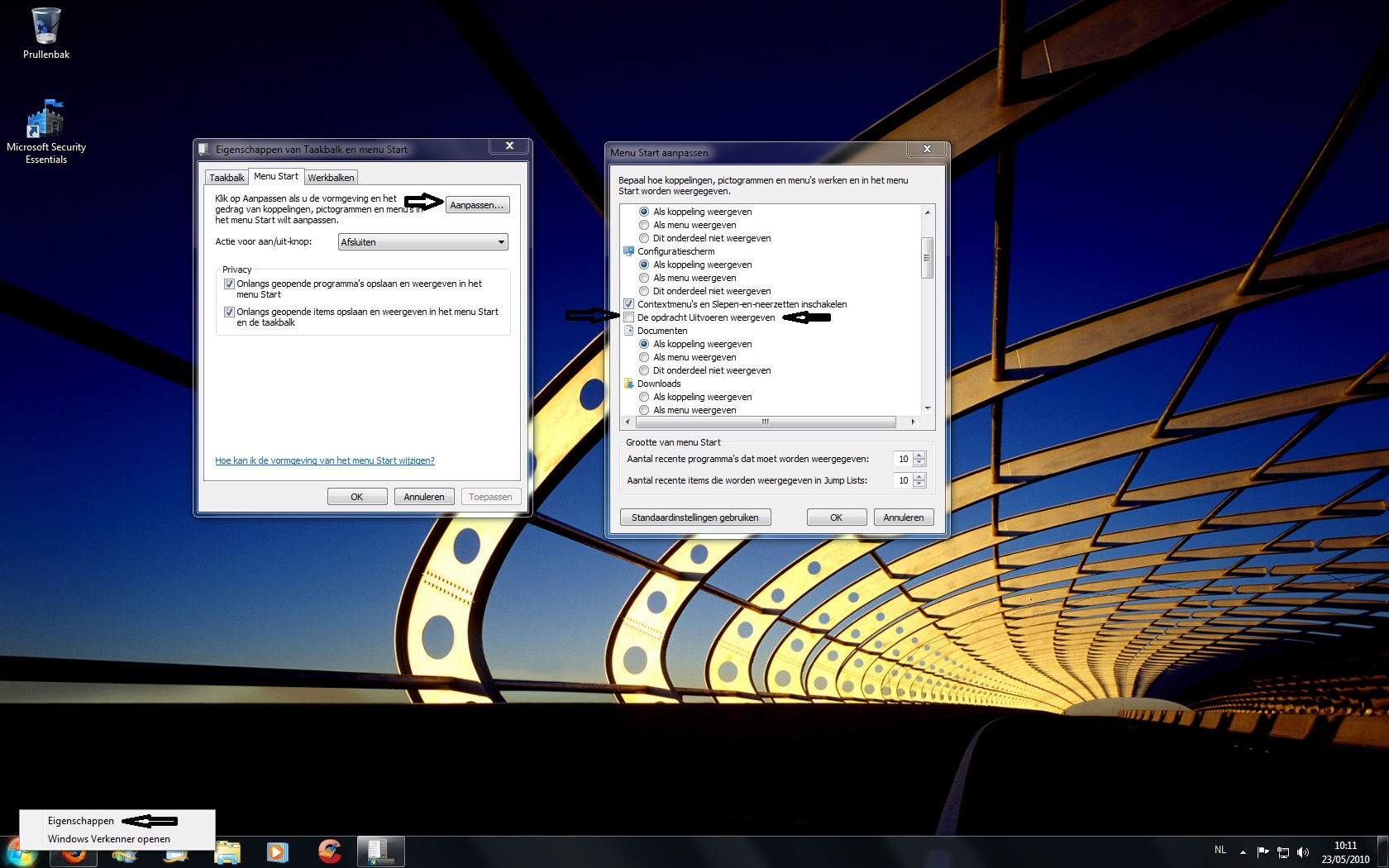
Task: Close the Eigenschappen van Taakbalk window
Action: tap(509, 145)
